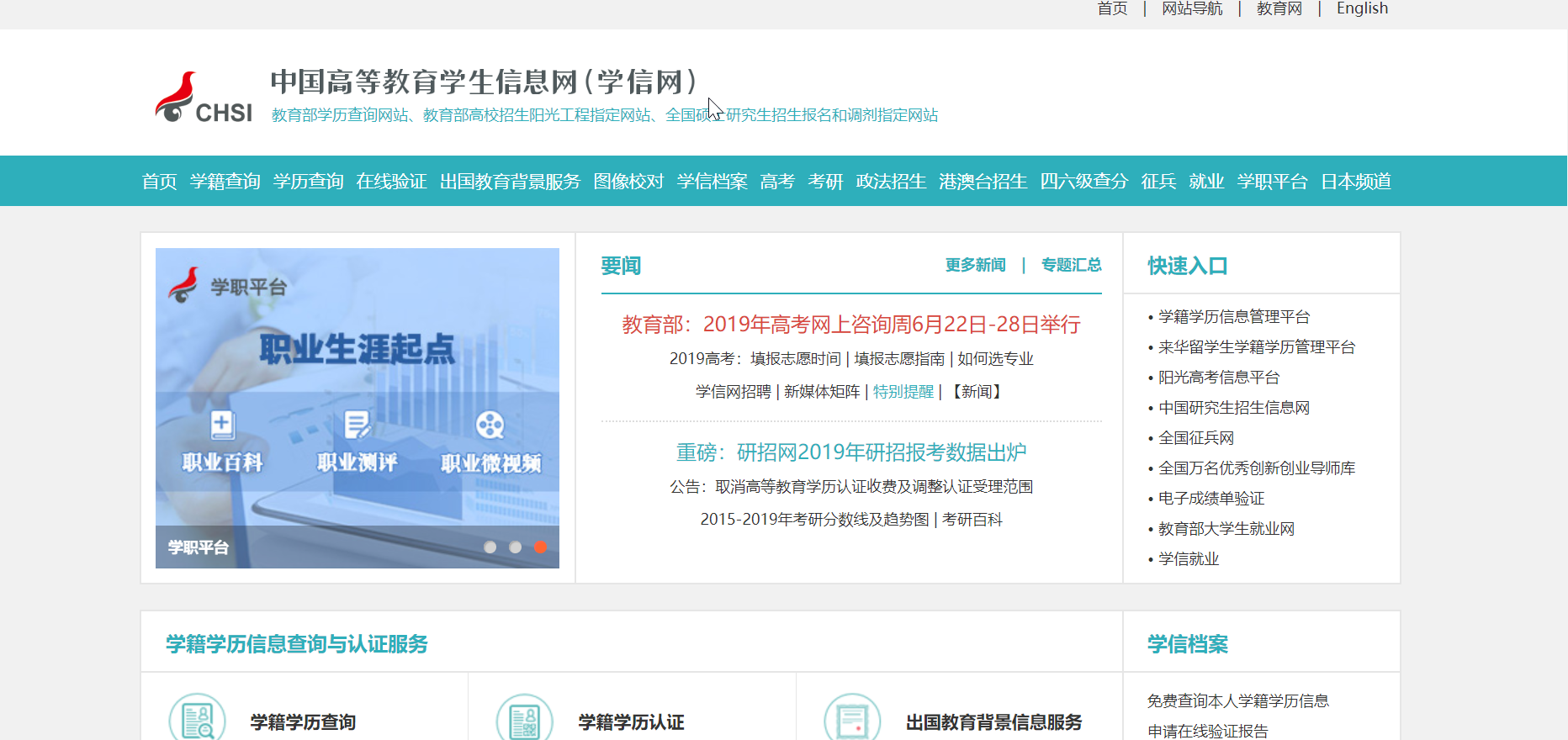Open the 取消高等教育学历认证收费 notice
The height and width of the screenshot is (740, 1568).
click(x=851, y=487)
